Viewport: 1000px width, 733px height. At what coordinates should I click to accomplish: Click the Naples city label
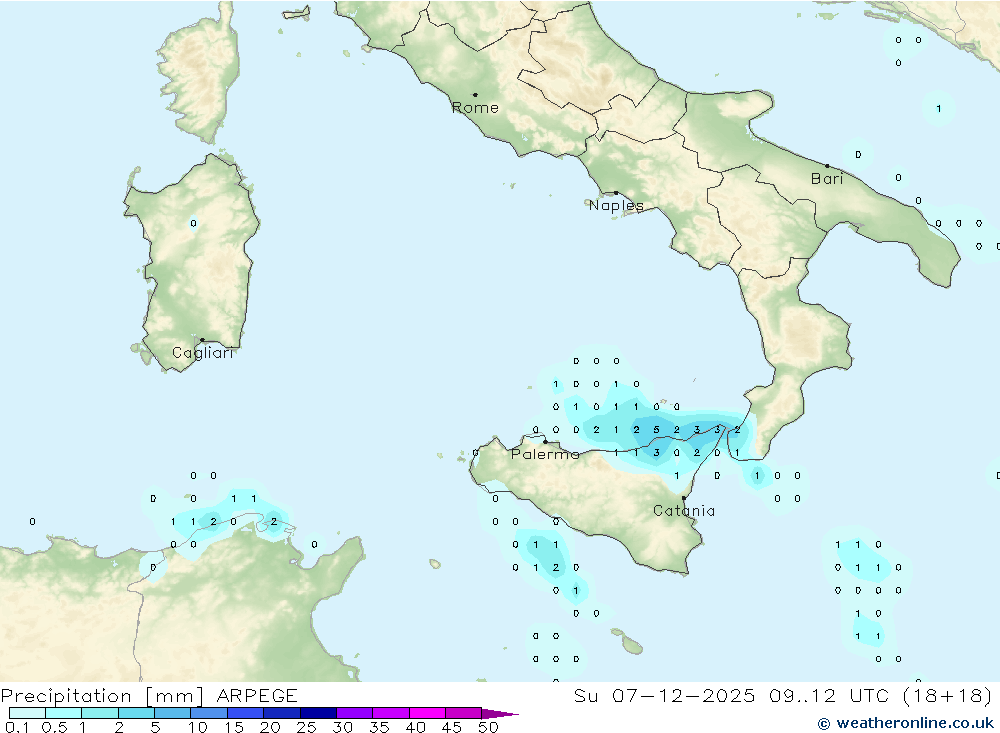click(616, 205)
